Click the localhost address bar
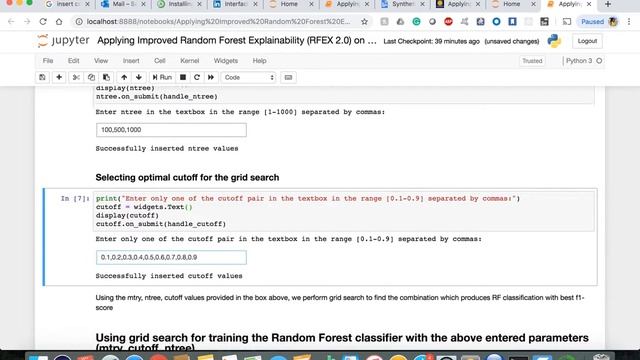This screenshot has width=640, height=360. [x=218, y=22]
